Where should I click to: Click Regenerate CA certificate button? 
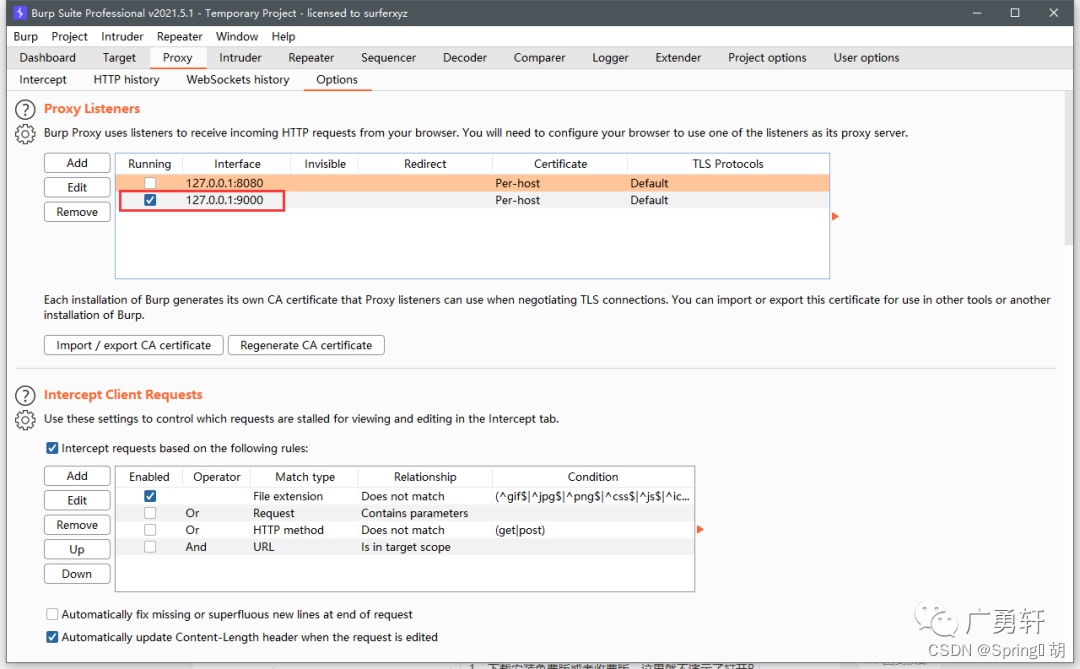pos(306,345)
